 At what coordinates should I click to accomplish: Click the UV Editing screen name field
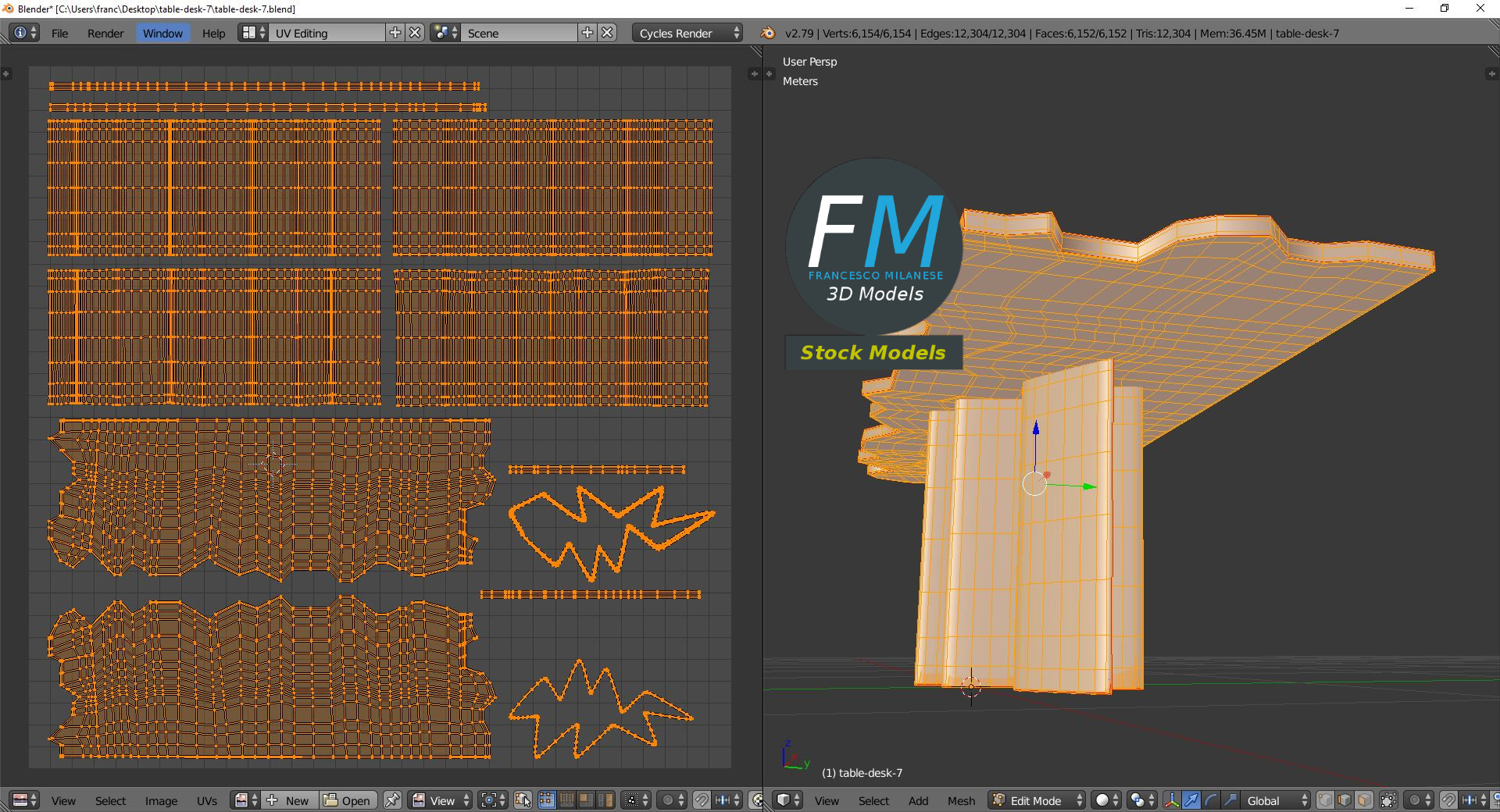(x=328, y=33)
